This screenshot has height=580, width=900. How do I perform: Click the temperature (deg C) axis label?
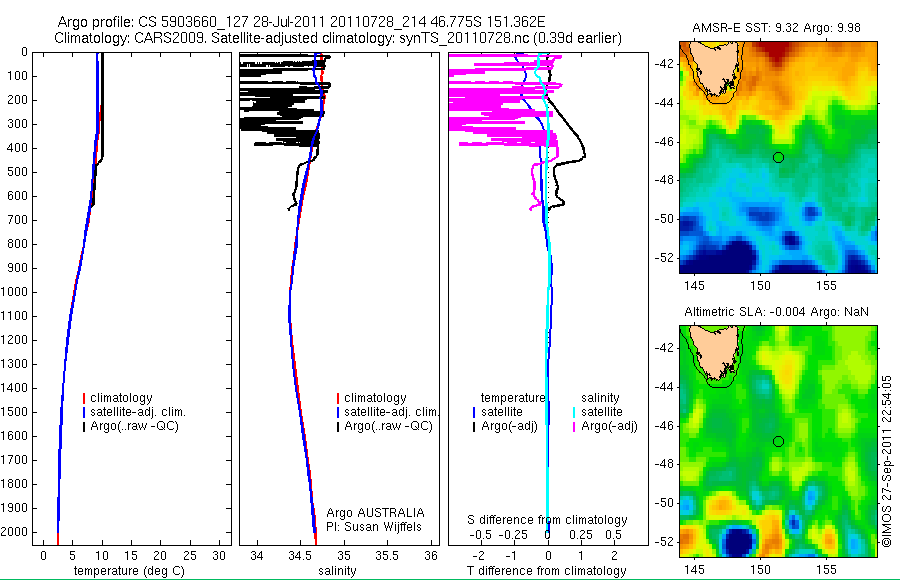[129, 571]
